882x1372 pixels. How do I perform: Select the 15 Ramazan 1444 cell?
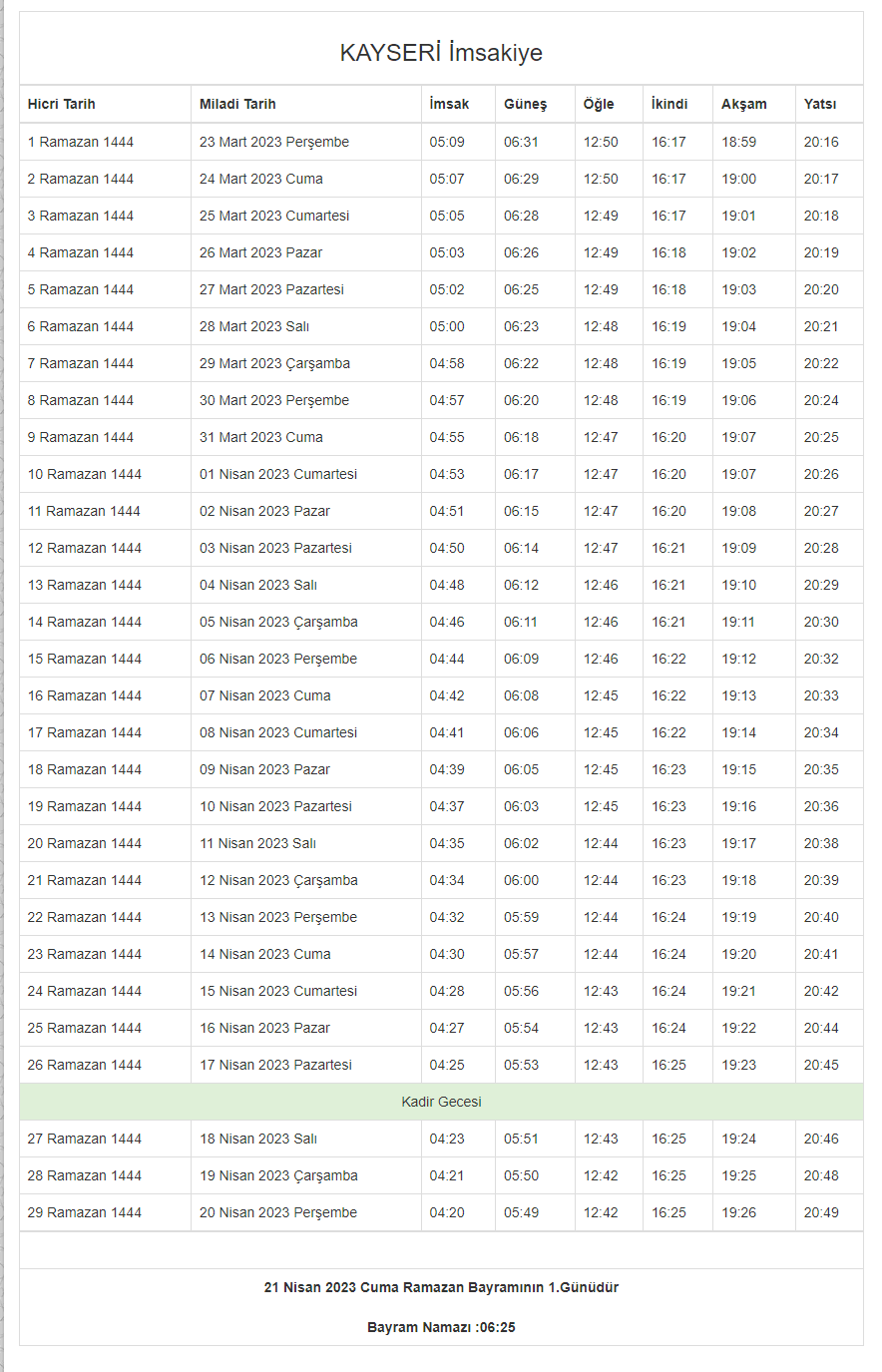pos(85,659)
